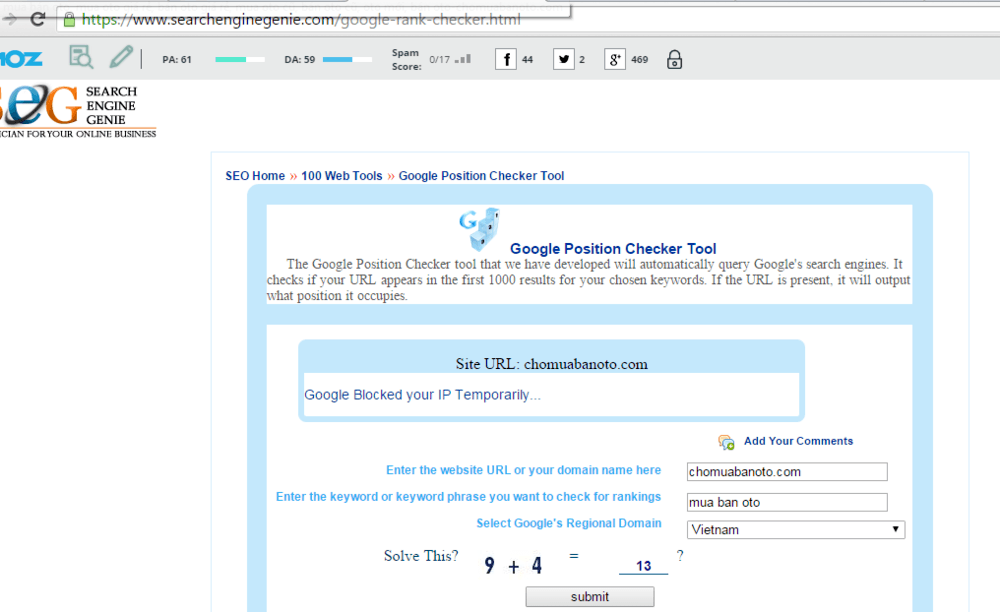Click 'Google Blocked your IP Temporarily...' text
1000x612 pixels.
[x=422, y=395]
